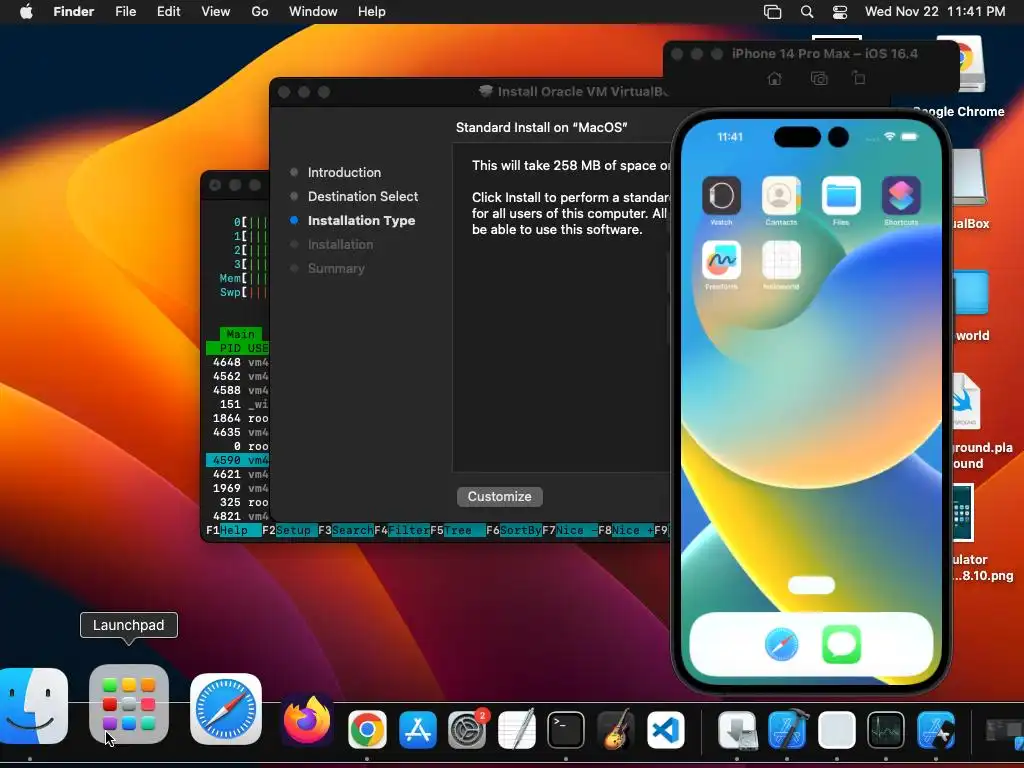The width and height of the screenshot is (1024, 768).
Task: Open TextEdit from the Dock
Action: point(517,729)
